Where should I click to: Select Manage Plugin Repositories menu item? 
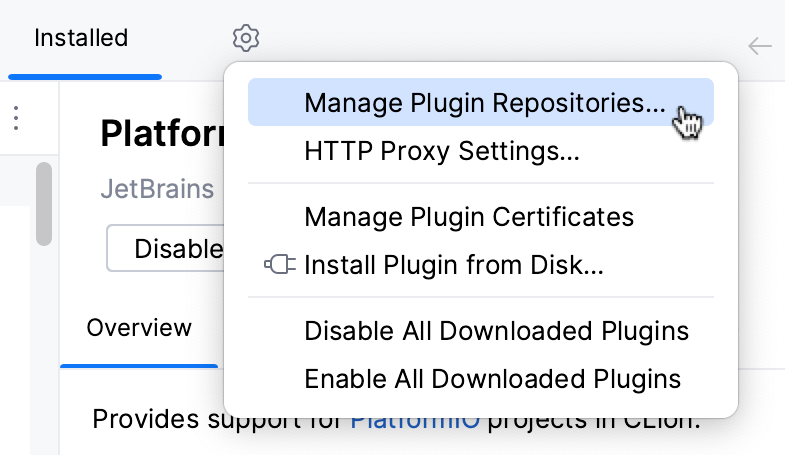484,103
